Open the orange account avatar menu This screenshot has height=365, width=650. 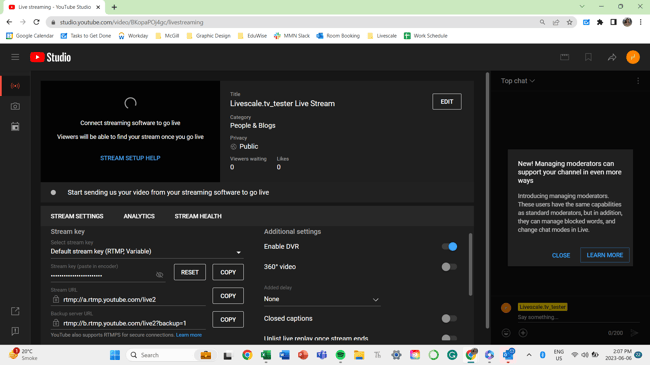pos(633,57)
